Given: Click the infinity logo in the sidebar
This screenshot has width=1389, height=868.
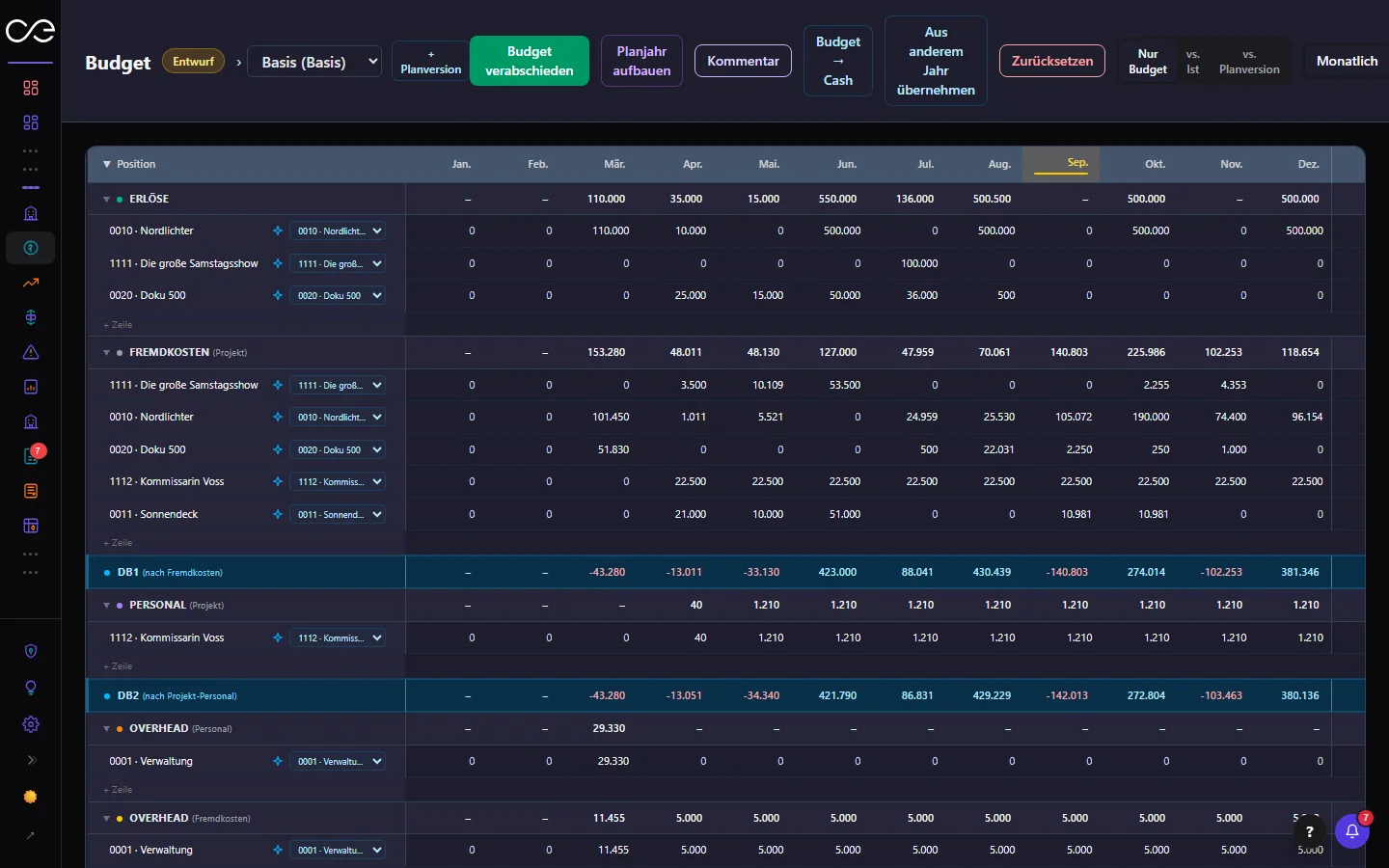Looking at the screenshot, I should (30, 31).
